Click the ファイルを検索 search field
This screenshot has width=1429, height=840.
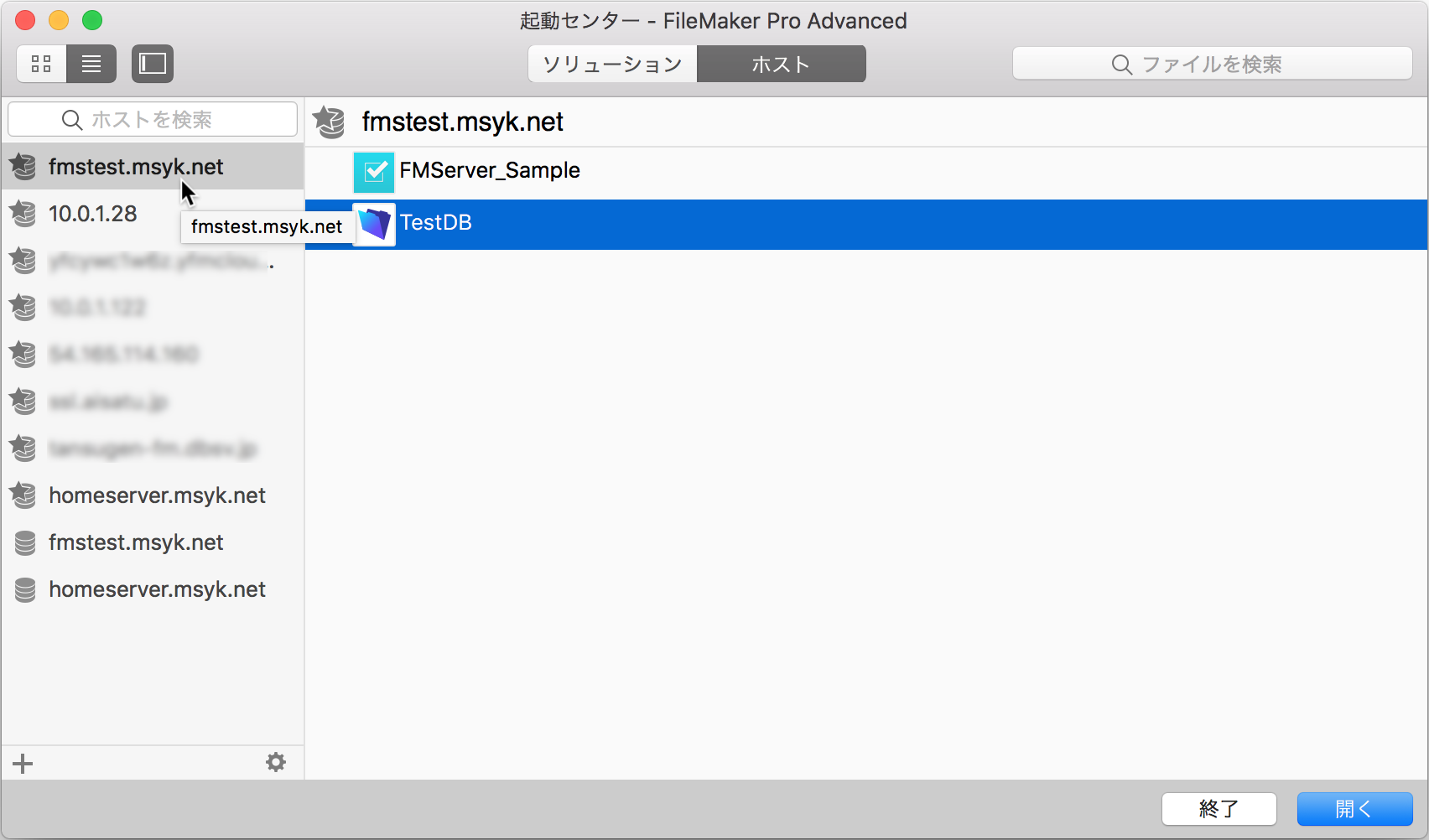[x=1213, y=64]
